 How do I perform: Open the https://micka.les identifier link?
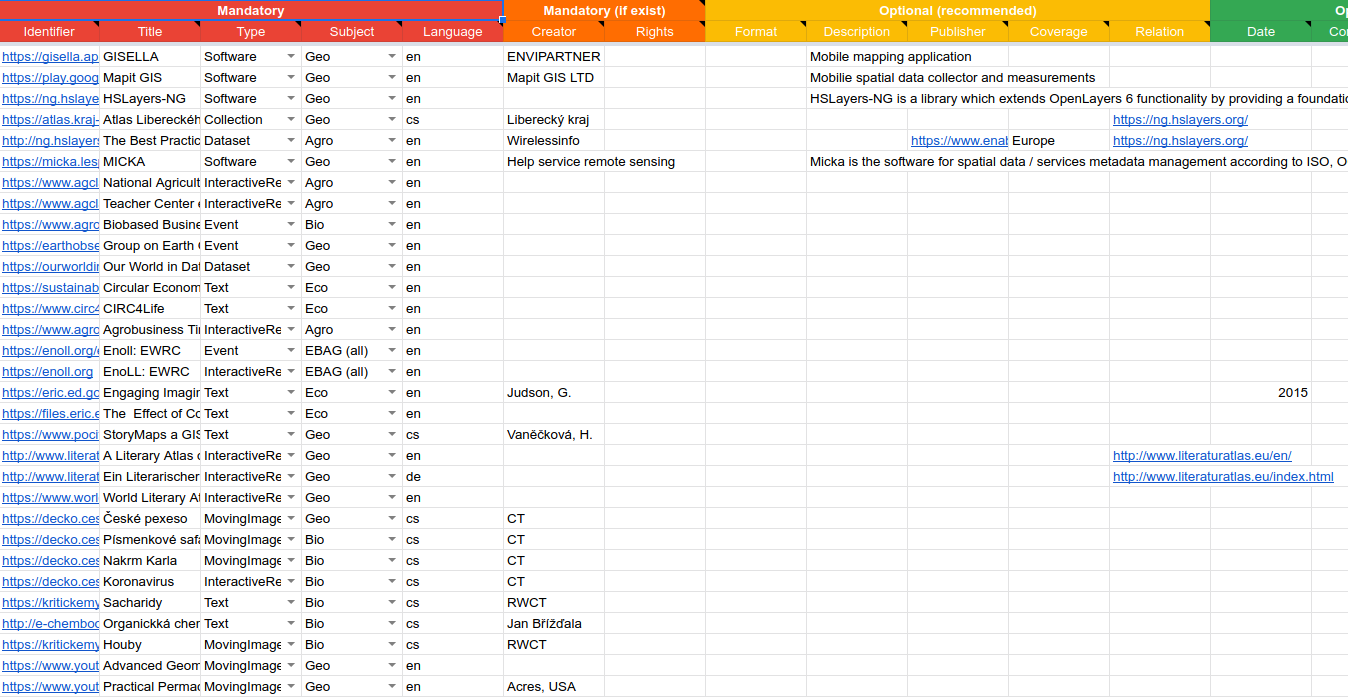tap(50, 162)
